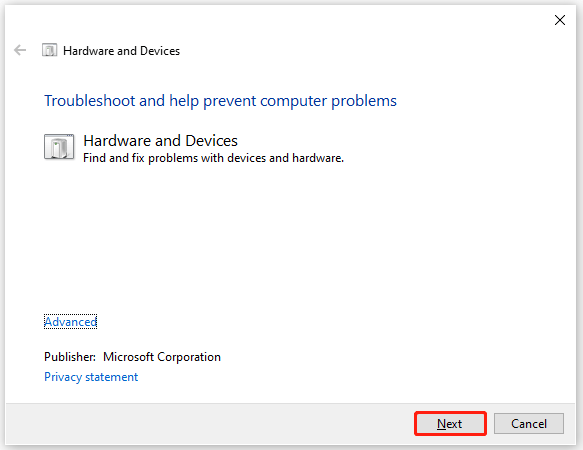Click the back arrow in the header
Screen dimensions: 583x450
tap(20, 50)
